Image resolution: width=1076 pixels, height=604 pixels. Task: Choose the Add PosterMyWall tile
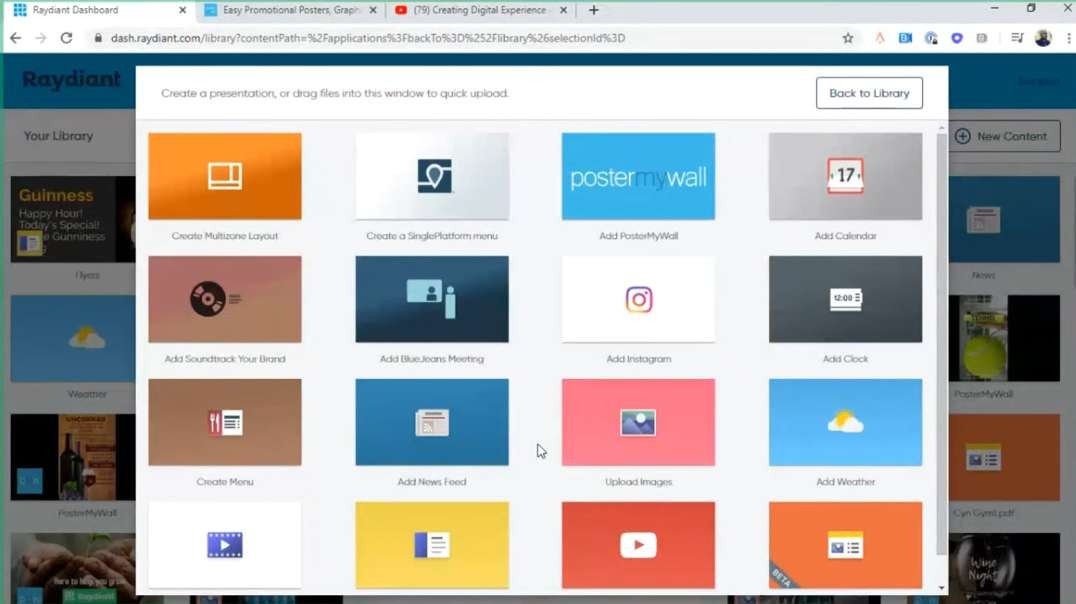(x=638, y=177)
